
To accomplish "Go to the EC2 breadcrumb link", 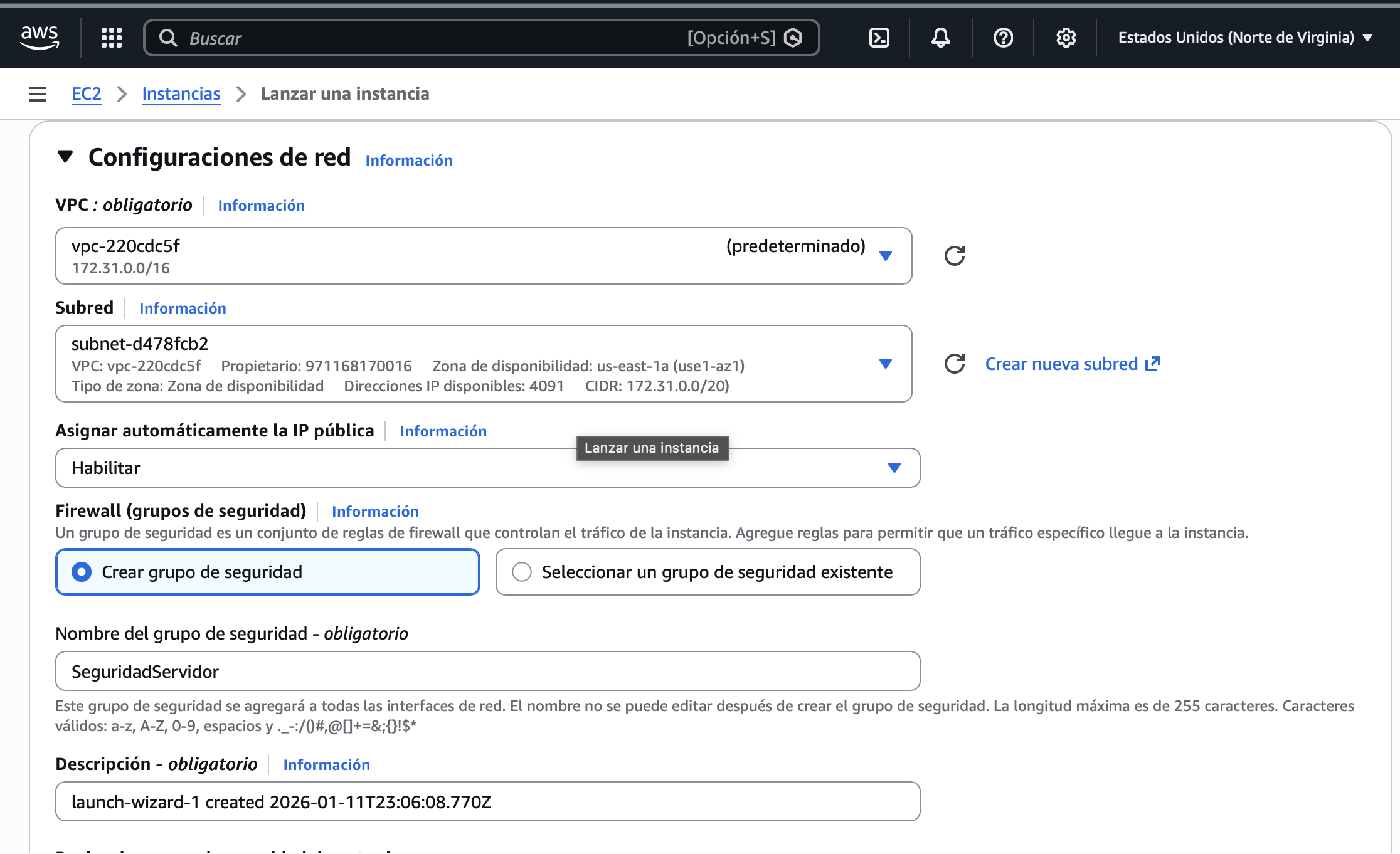I will coord(86,94).
